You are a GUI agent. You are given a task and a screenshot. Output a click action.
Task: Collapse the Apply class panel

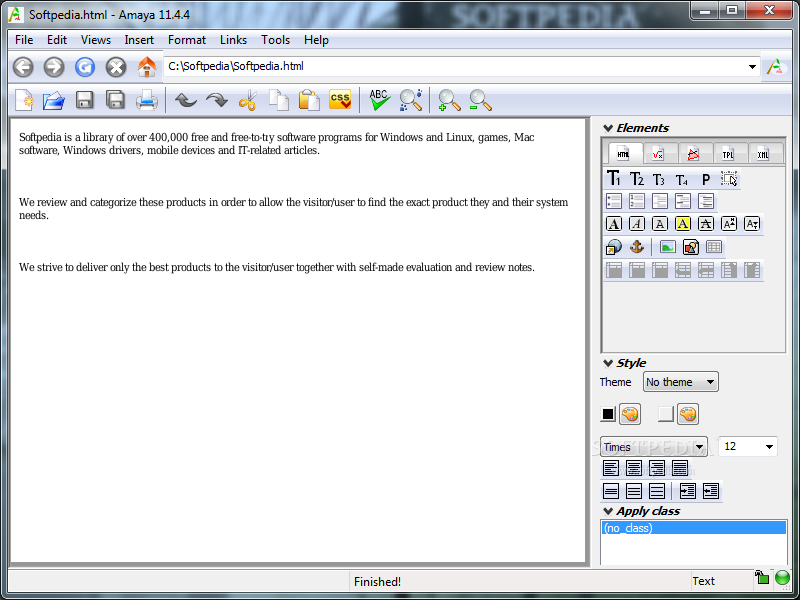[608, 511]
